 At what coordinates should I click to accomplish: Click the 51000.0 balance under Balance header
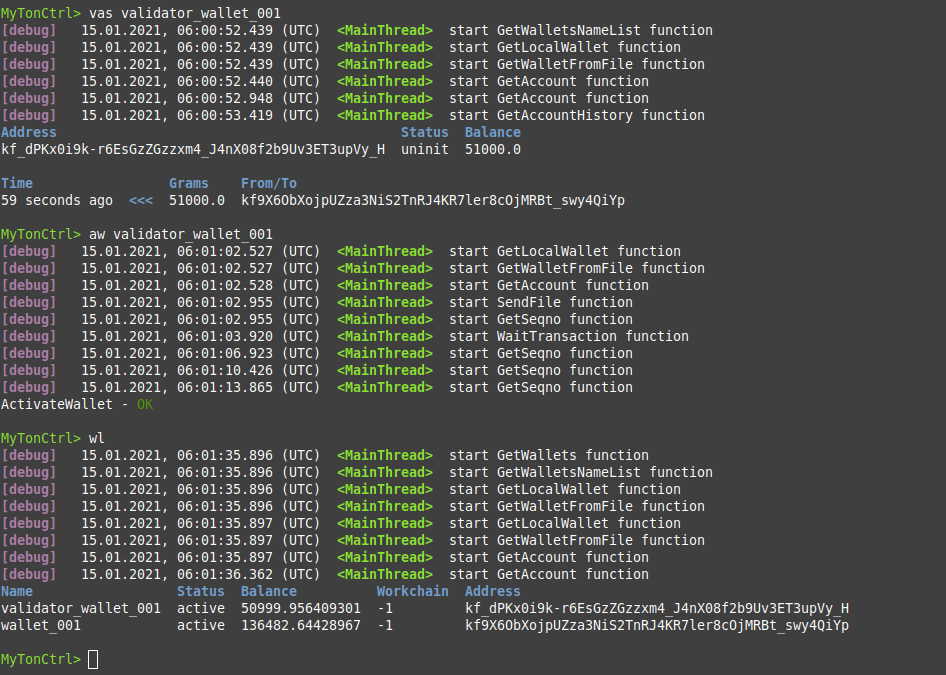coord(492,149)
